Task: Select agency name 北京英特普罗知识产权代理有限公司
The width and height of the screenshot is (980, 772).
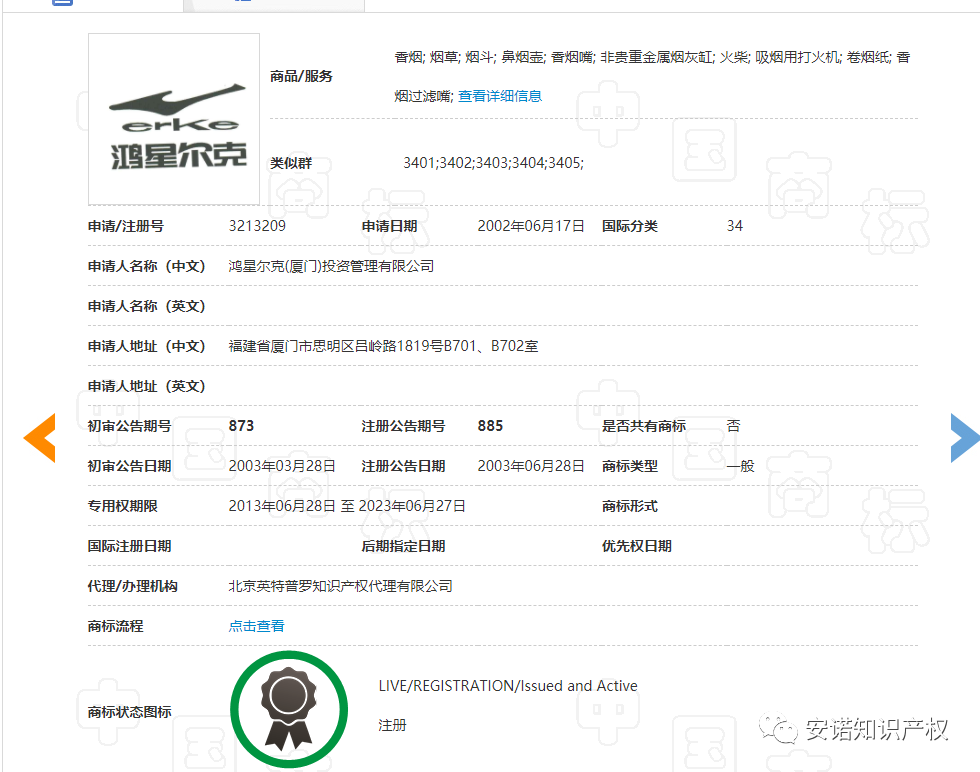Action: 340,586
